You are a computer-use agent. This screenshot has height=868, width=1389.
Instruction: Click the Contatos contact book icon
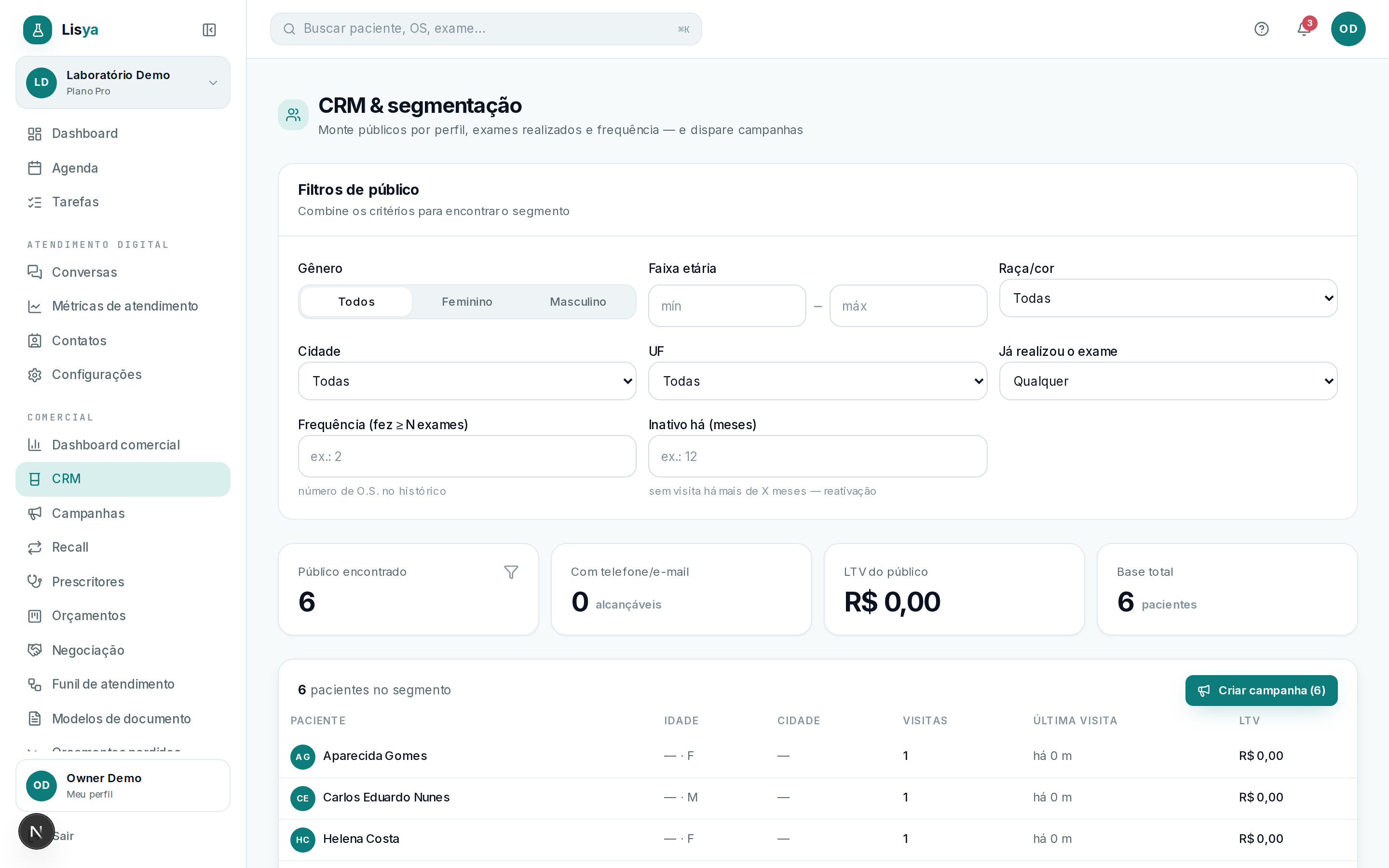[34, 341]
